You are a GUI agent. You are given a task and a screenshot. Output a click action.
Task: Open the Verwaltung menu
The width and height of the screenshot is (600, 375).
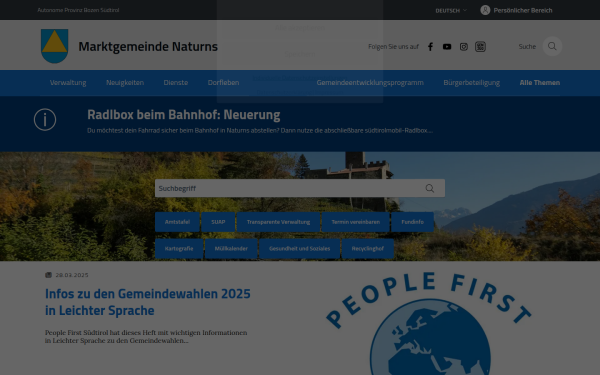click(x=68, y=83)
